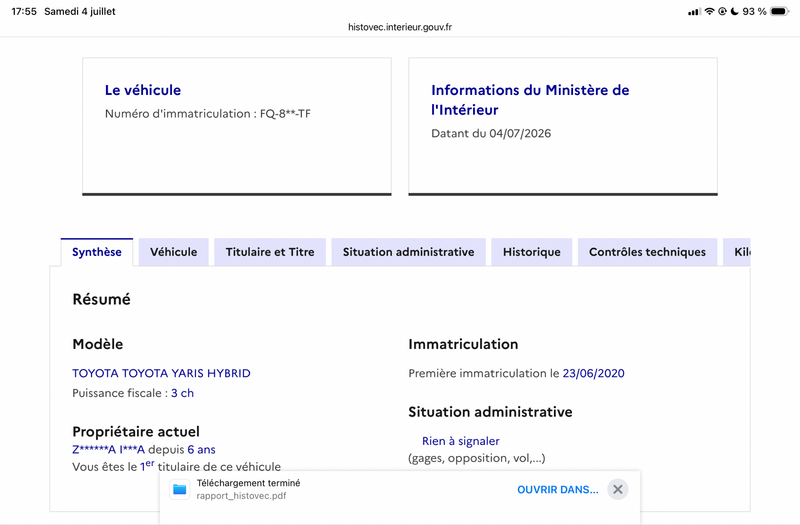Tap the cellular signal bars icon
Image resolution: width=800 pixels, height=525 pixels.
tap(694, 11)
